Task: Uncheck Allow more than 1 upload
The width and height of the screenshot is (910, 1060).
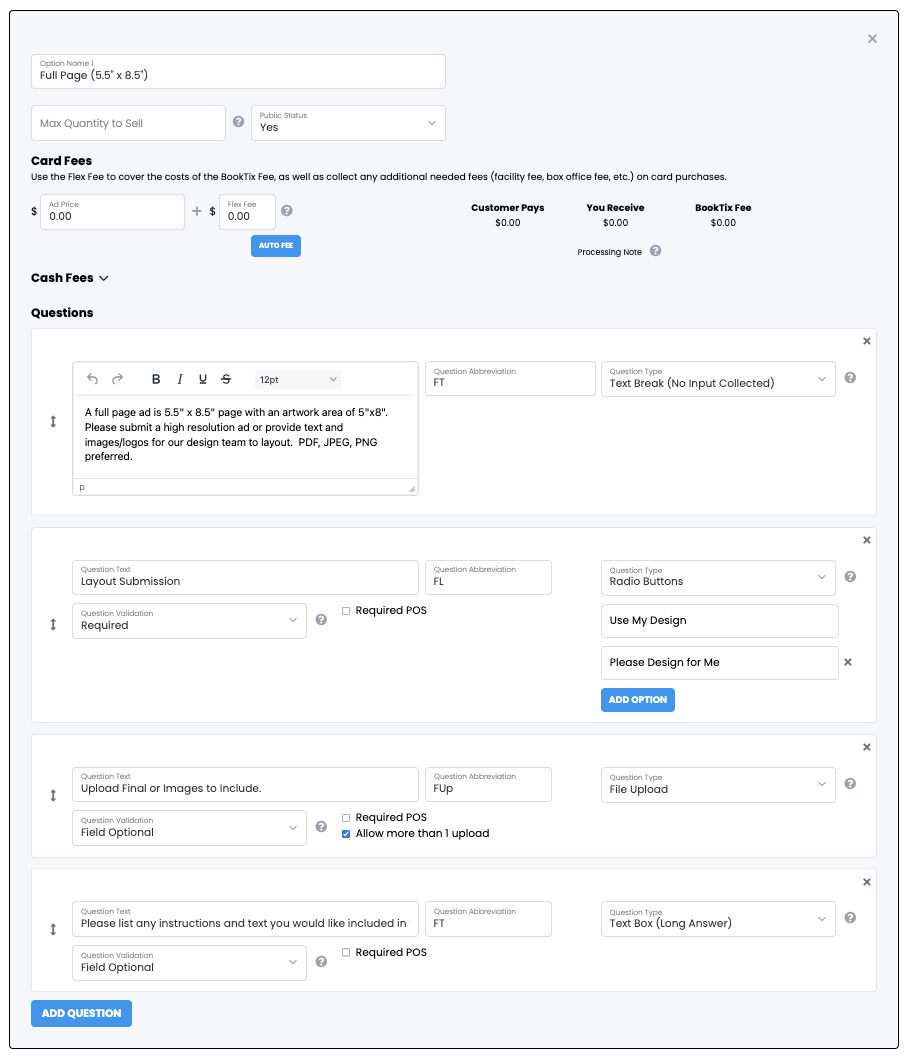Action: [346, 833]
